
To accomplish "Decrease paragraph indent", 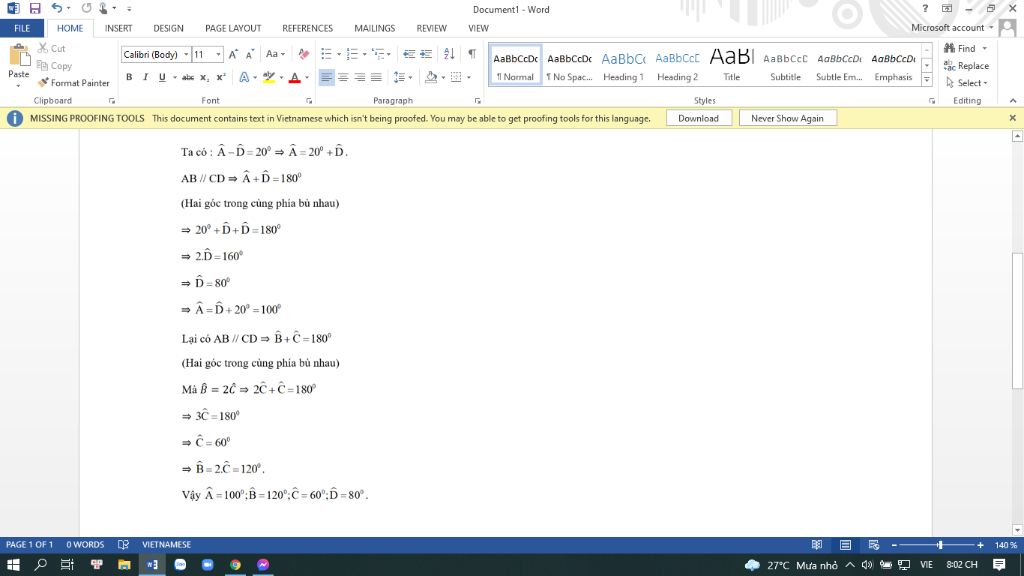I will [x=409, y=54].
